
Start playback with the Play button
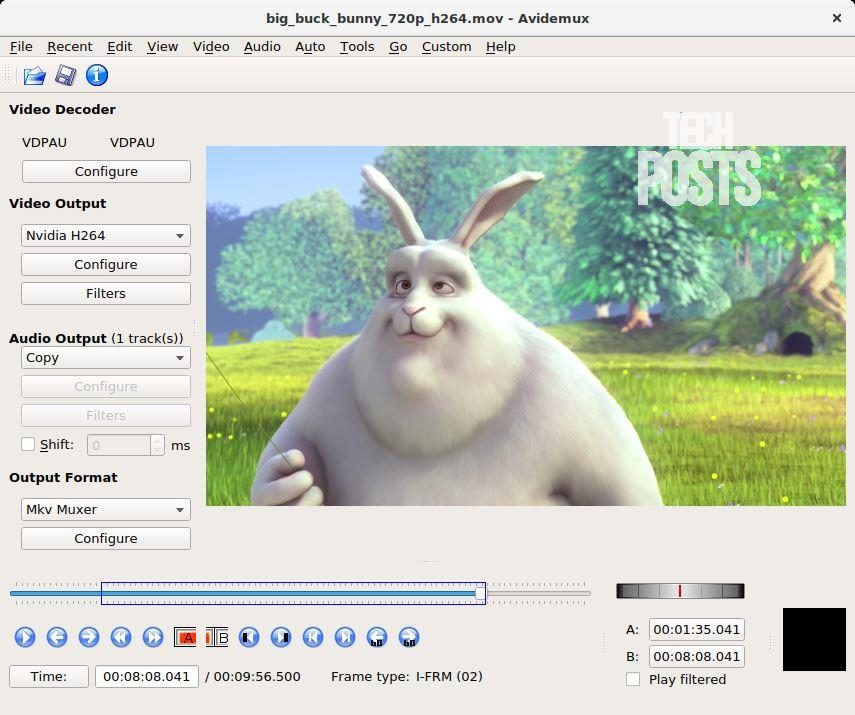(25, 637)
